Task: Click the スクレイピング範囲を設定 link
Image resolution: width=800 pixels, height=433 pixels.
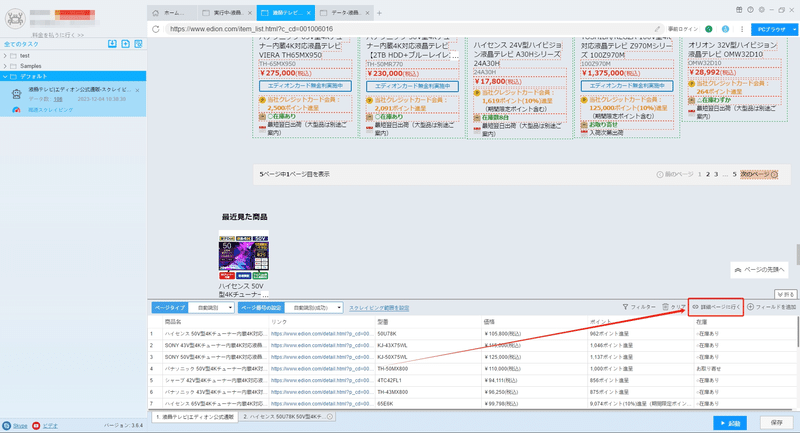Action: [379, 308]
